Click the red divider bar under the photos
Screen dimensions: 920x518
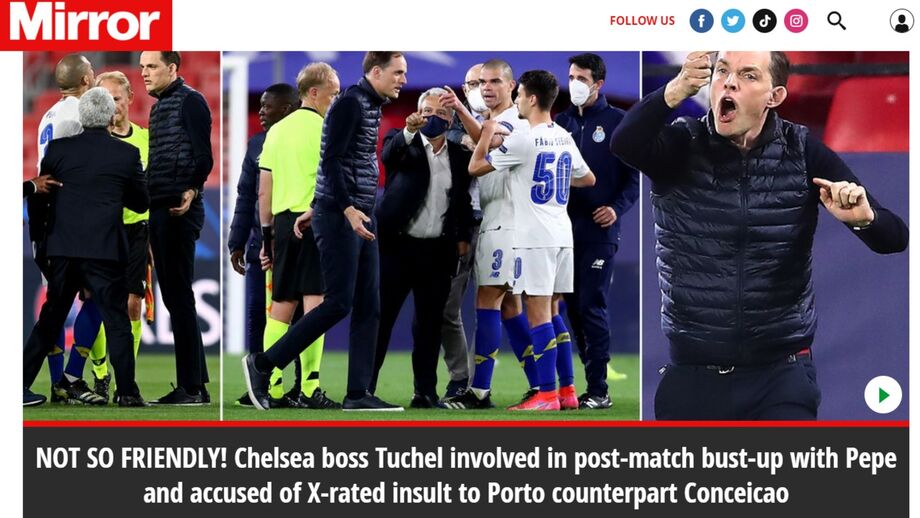point(466,423)
